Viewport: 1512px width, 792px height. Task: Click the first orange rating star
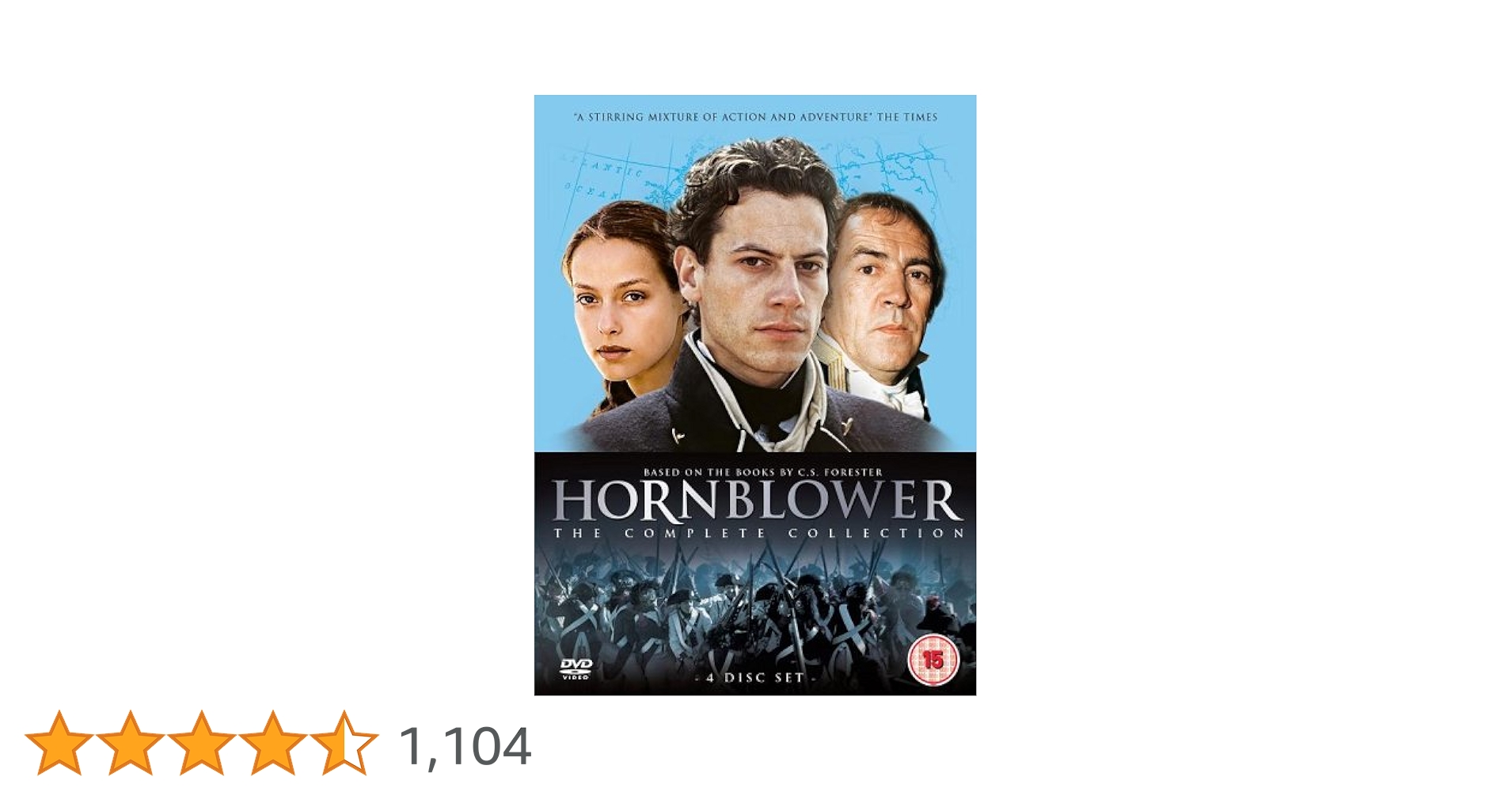pos(59,742)
